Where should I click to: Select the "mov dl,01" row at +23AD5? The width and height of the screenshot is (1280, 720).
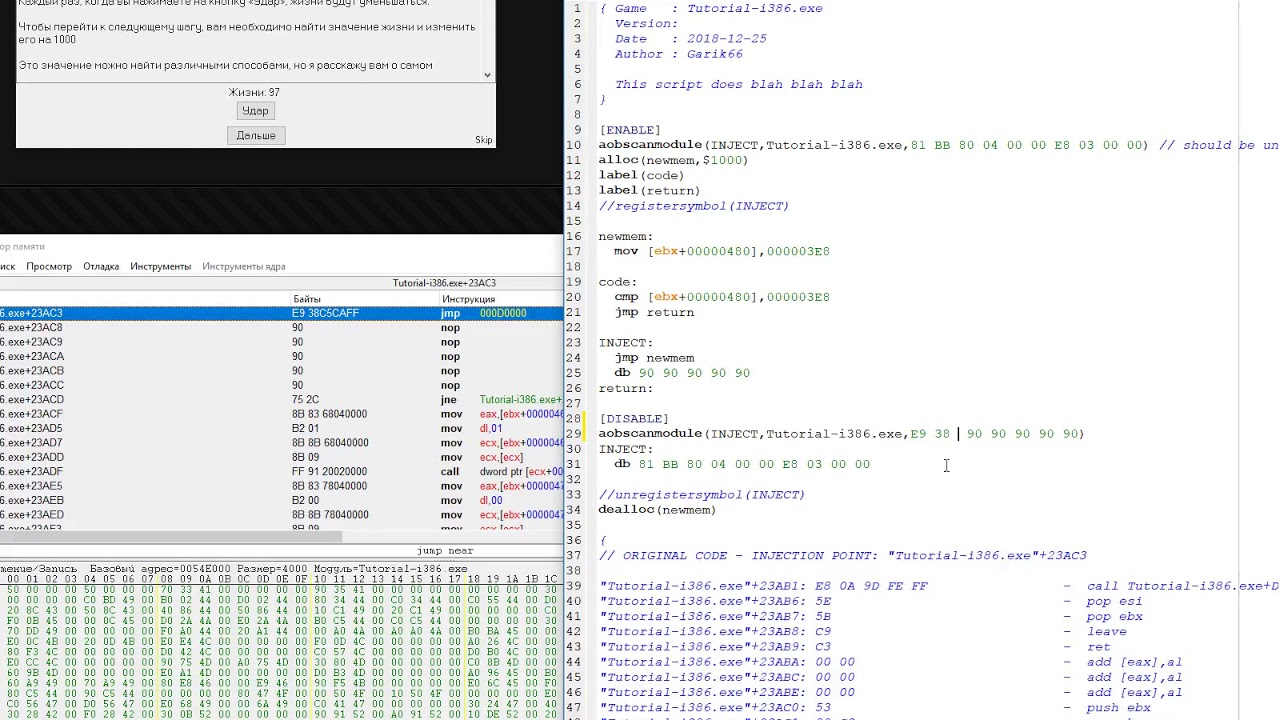[281, 428]
